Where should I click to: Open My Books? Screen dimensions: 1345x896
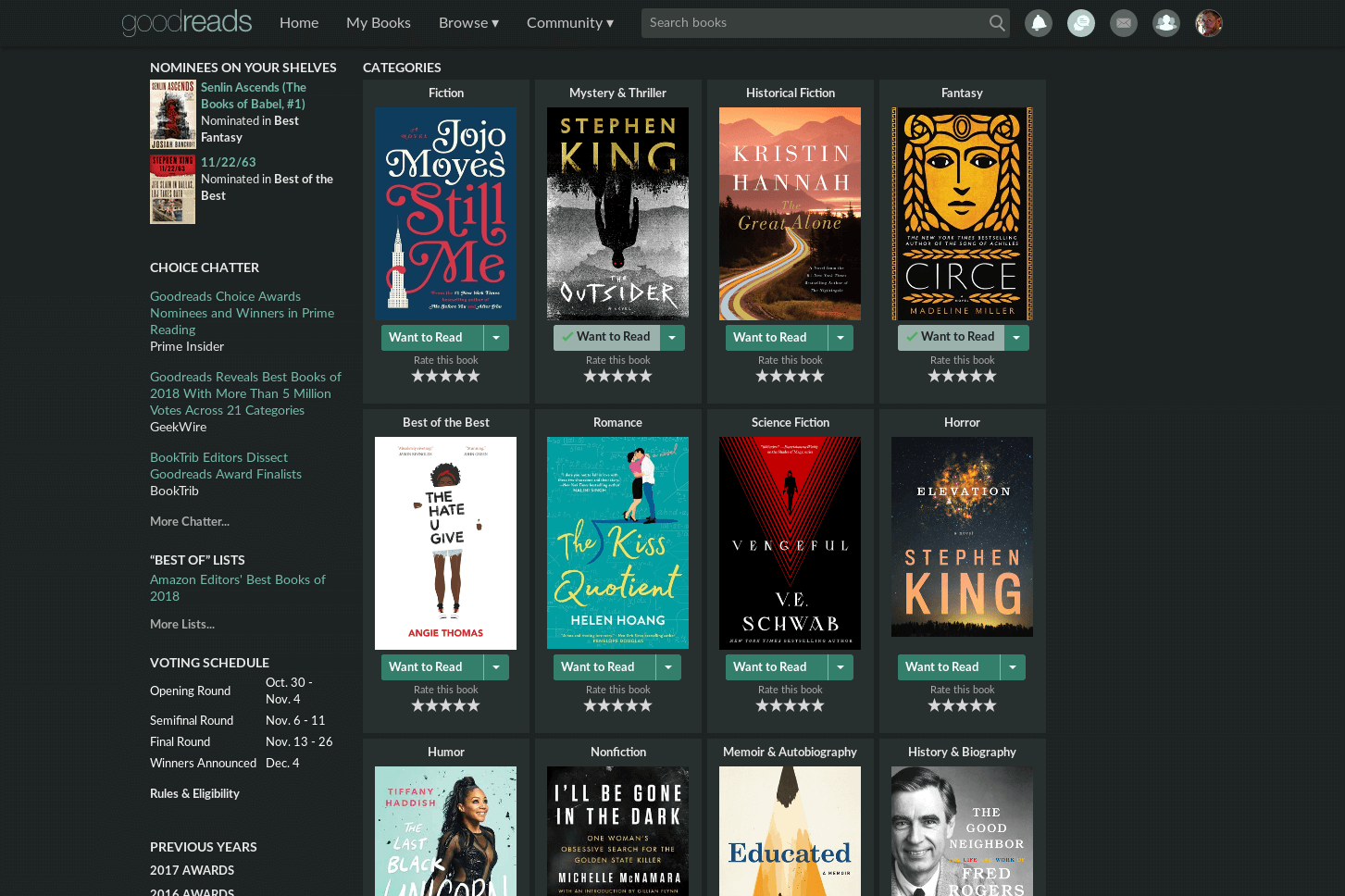[379, 23]
